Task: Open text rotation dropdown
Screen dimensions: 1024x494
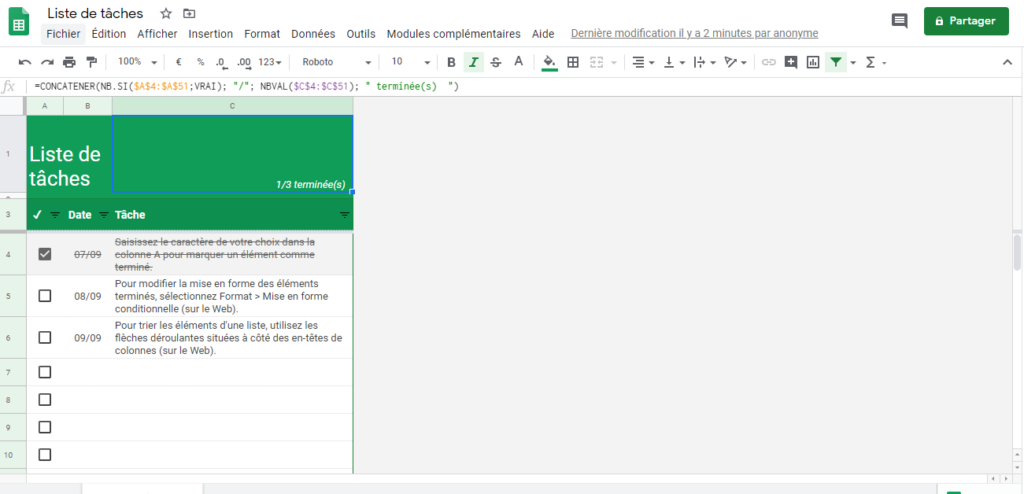Action: point(735,62)
